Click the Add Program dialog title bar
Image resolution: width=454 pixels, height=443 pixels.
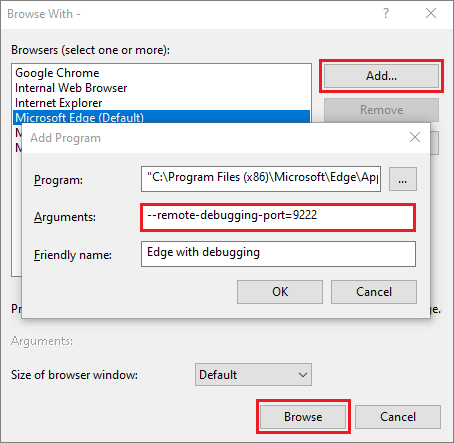coord(213,138)
